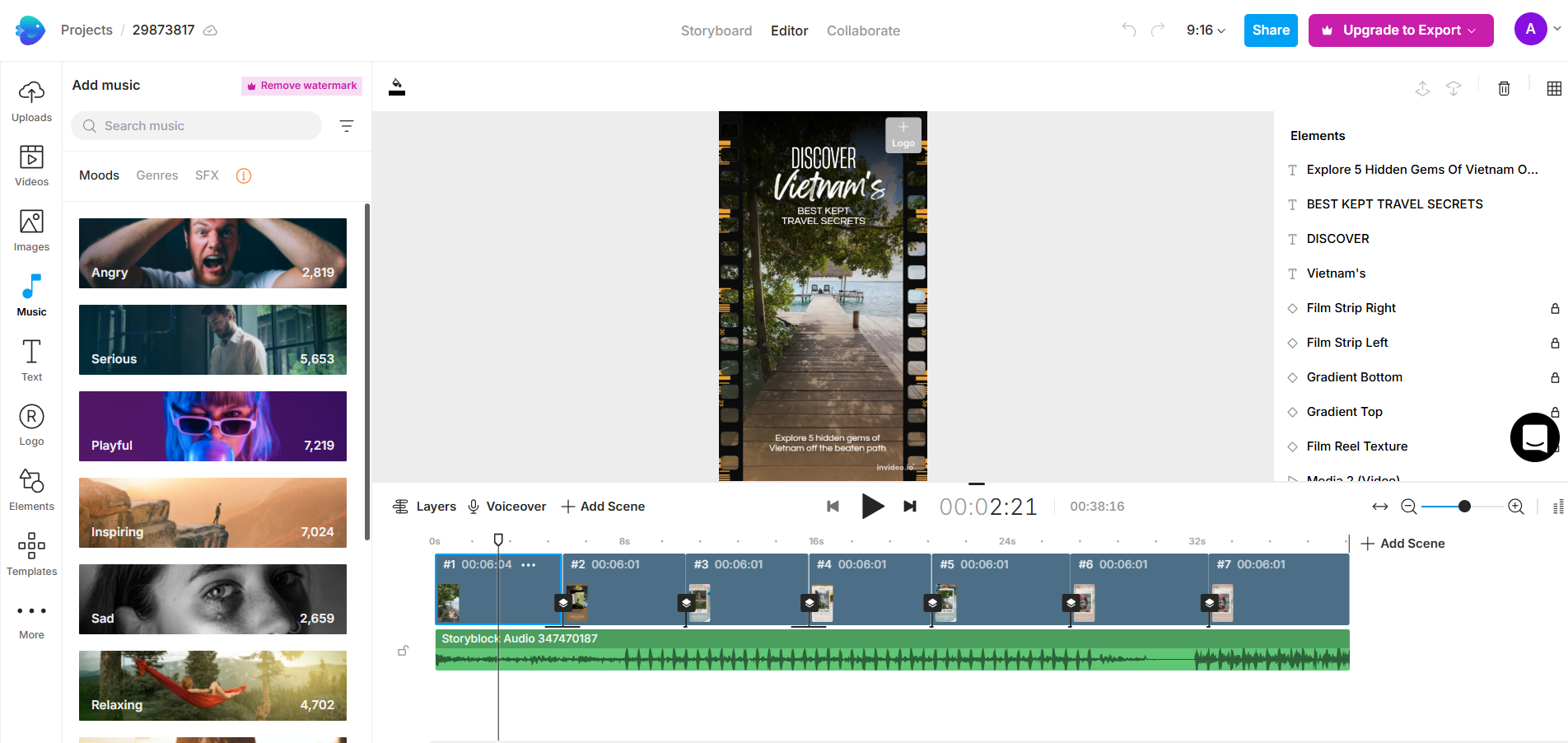Viewport: 1568px width, 743px height.
Task: Toggle the lock on Gradient Bottom
Action: pos(1555,376)
